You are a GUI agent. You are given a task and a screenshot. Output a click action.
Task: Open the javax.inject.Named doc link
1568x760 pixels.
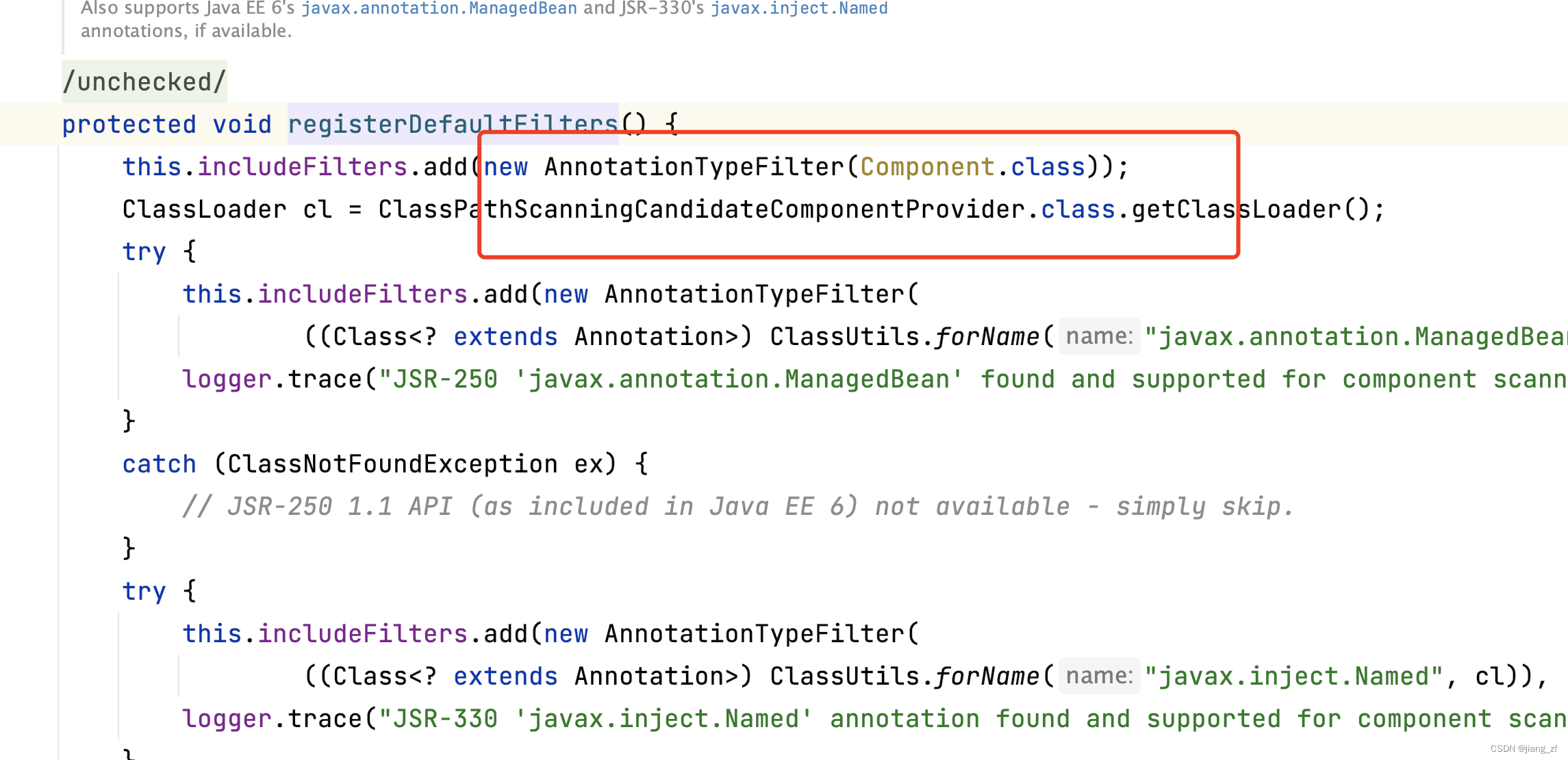[799, 8]
